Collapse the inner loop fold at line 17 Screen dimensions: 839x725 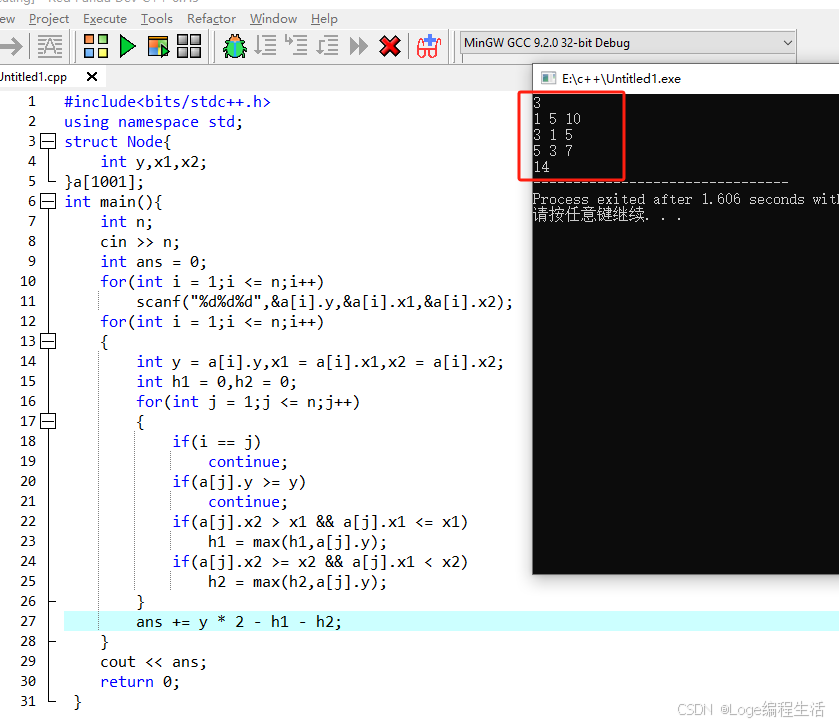coord(48,422)
